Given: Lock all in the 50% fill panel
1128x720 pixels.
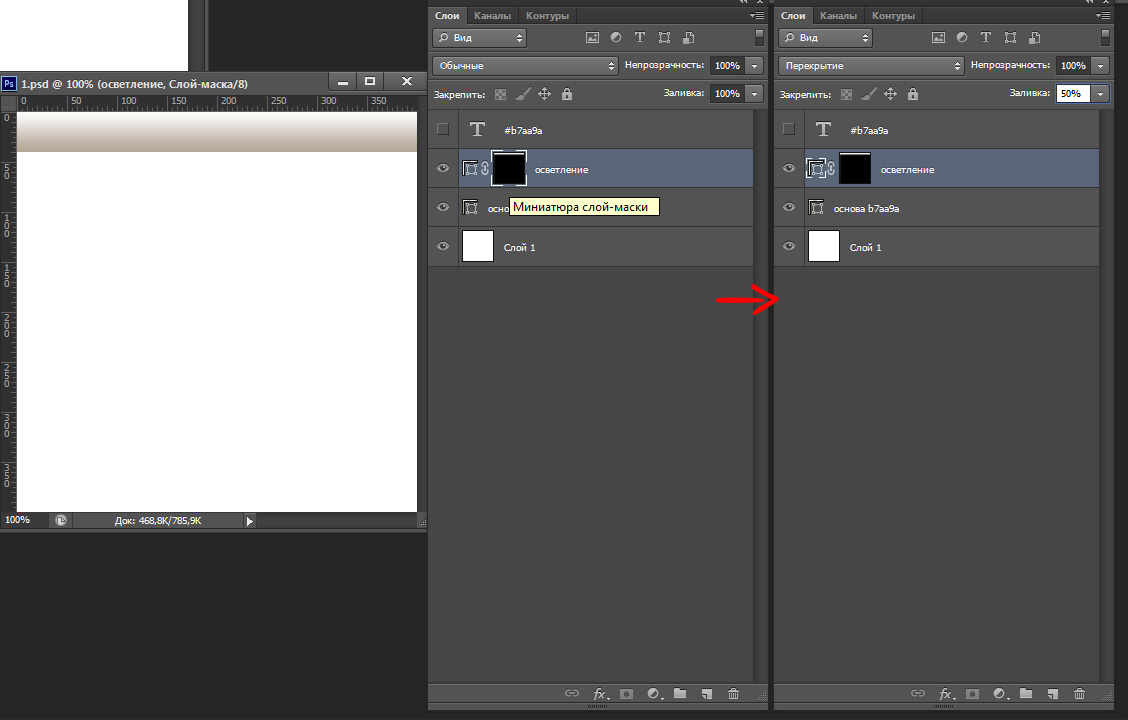Looking at the screenshot, I should tap(913, 94).
